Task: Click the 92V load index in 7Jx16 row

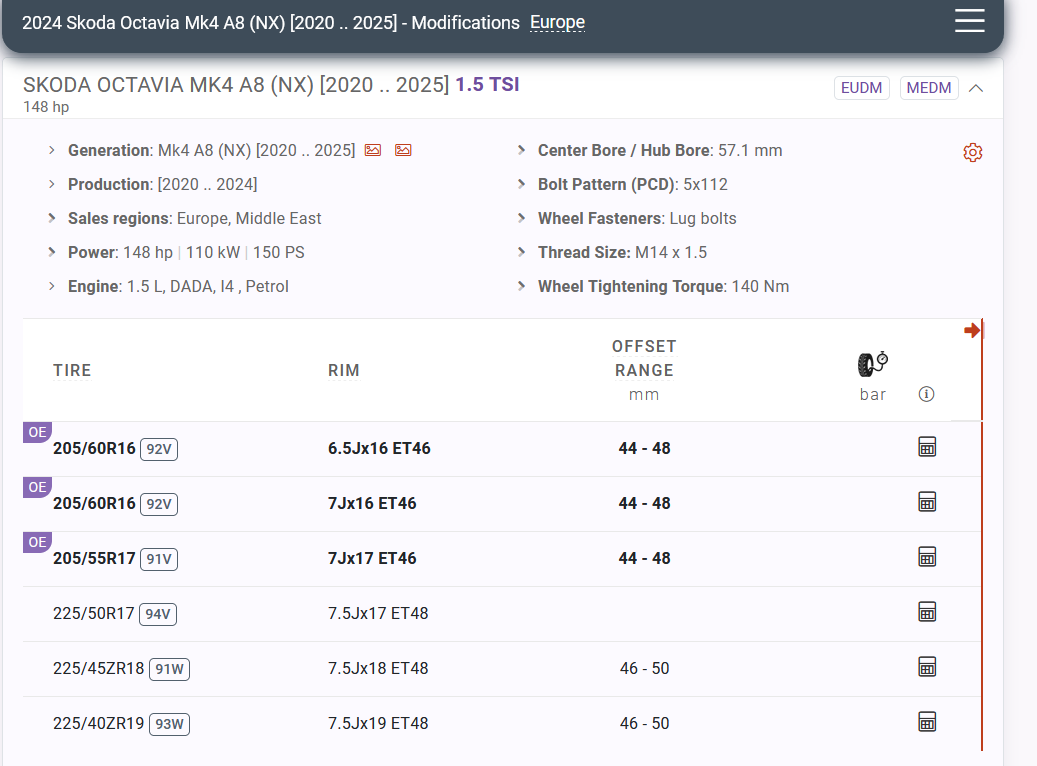Action: click(159, 504)
